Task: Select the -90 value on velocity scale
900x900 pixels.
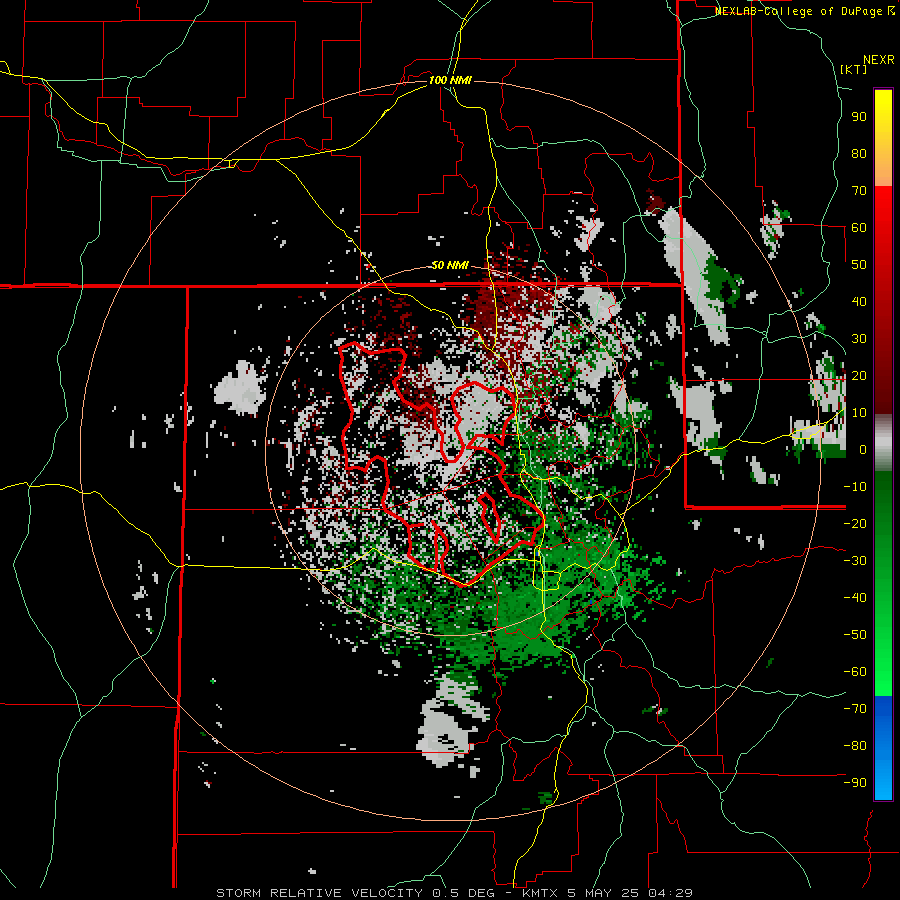Action: (x=855, y=782)
